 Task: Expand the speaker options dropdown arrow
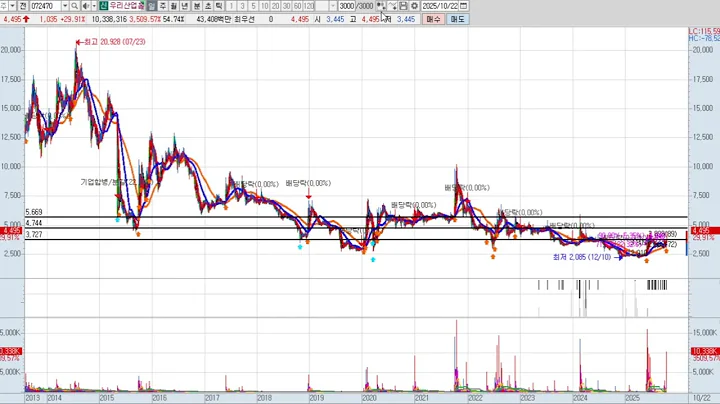pyautogui.click(x=94, y=6)
